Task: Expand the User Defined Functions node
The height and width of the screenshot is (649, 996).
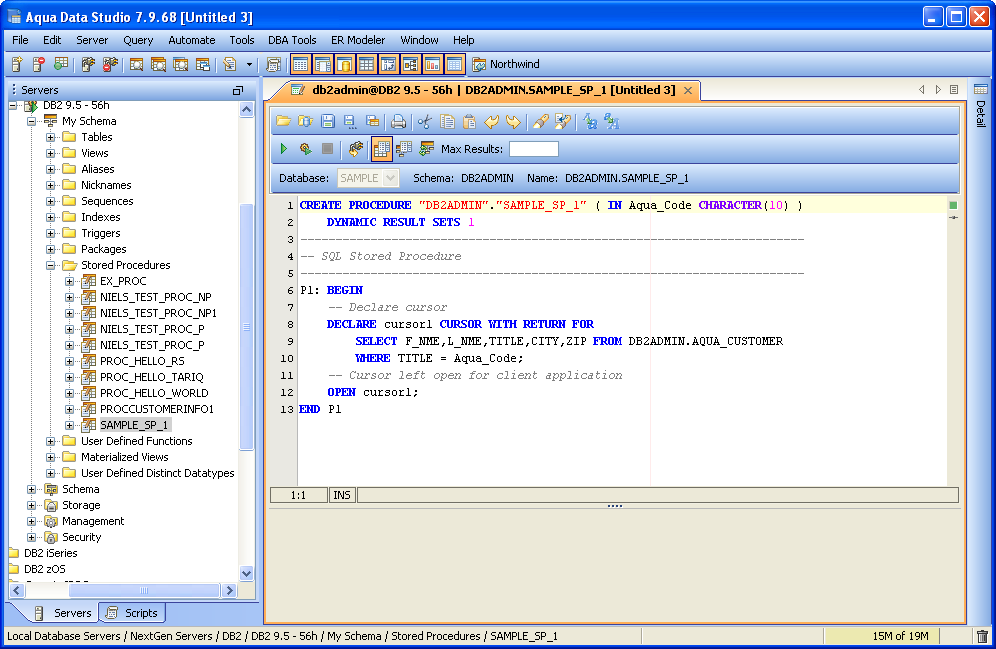Action: coord(51,441)
